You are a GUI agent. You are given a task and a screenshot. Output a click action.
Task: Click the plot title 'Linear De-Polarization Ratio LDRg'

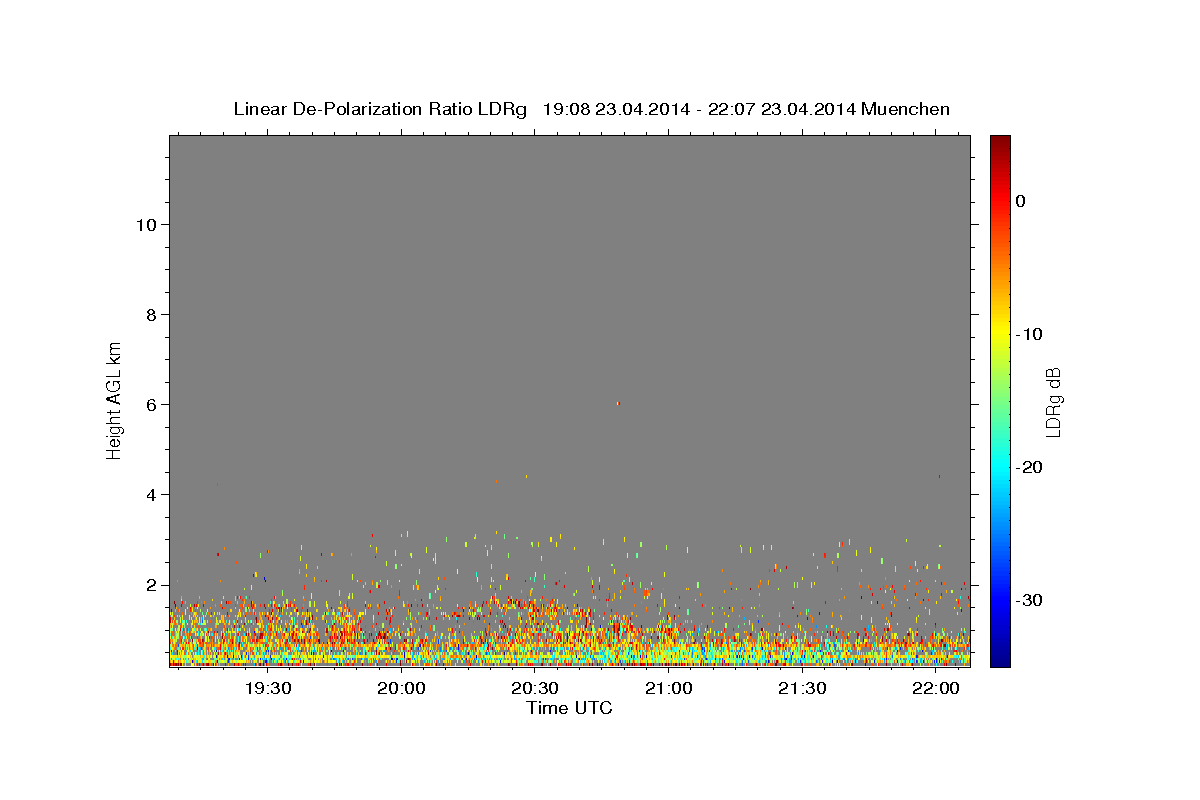380,109
